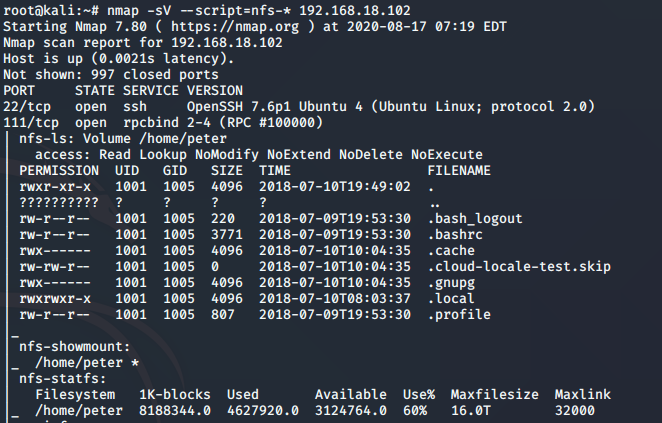The height and width of the screenshot is (423, 662).
Task: Select the 60% Use% value
Action: click(415, 411)
